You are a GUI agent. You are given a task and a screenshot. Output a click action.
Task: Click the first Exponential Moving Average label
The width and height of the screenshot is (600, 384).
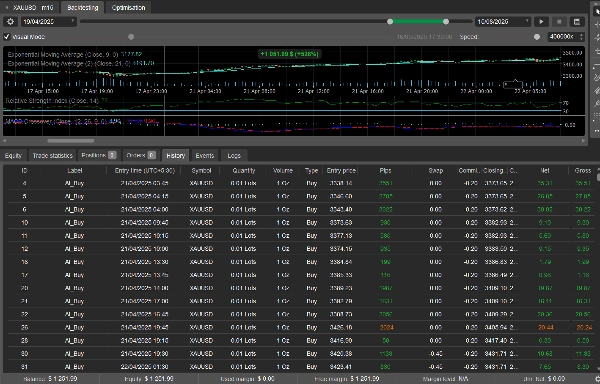[x=75, y=55]
